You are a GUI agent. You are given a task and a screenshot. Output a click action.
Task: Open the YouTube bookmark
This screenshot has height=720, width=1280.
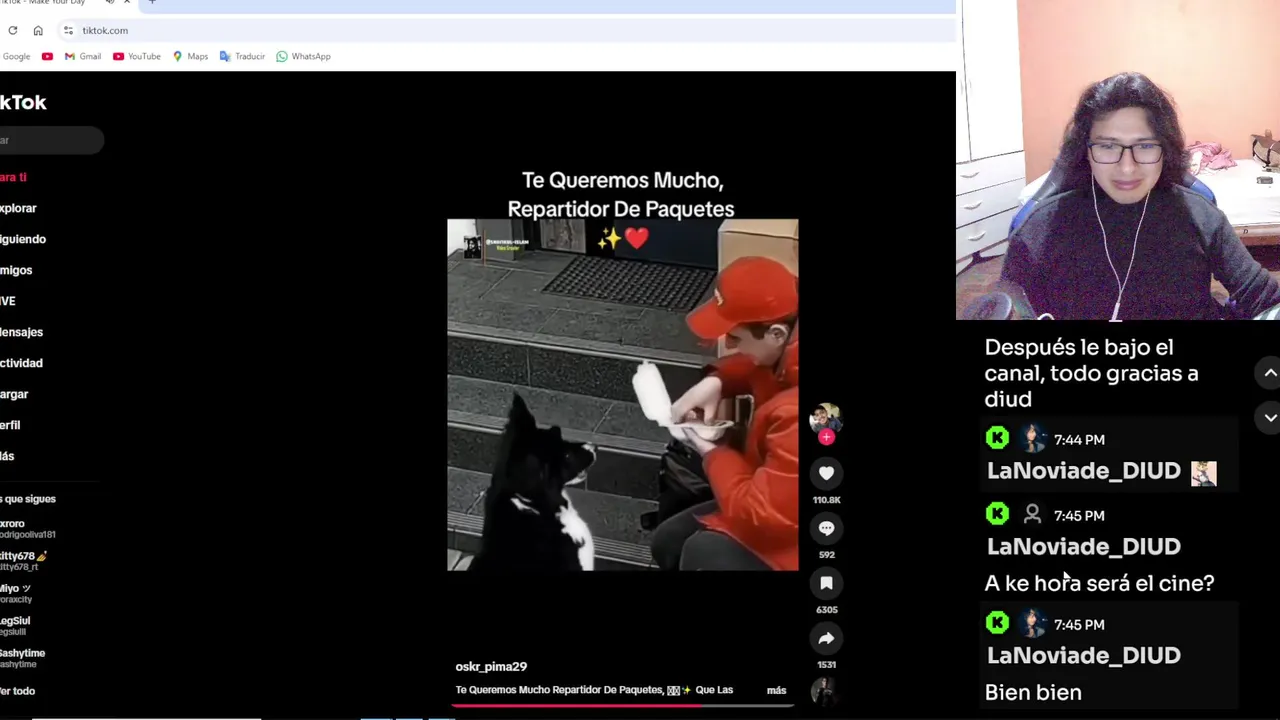[x=137, y=56]
